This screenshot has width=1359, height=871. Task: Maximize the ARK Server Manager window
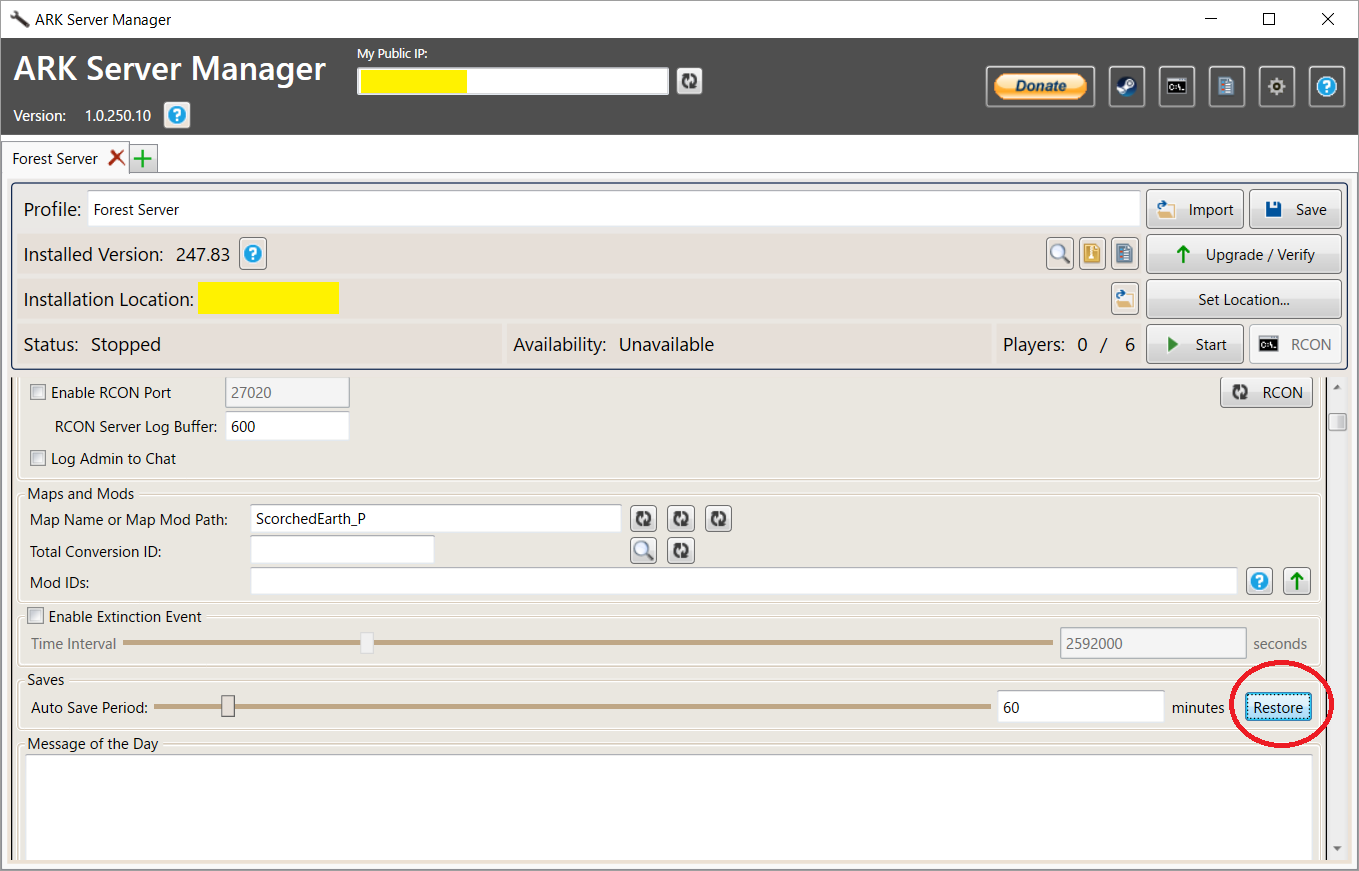[x=1268, y=19]
